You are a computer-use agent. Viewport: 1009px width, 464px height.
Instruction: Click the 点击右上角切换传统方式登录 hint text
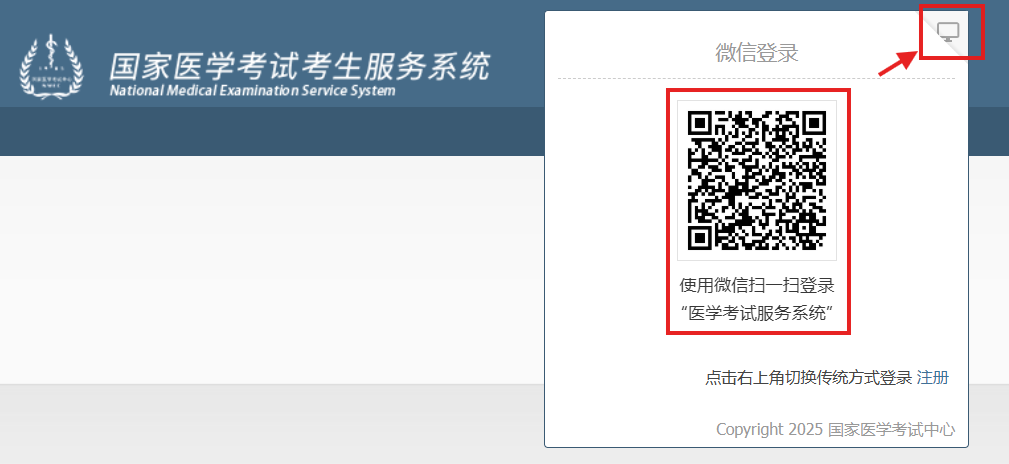pyautogui.click(x=809, y=378)
